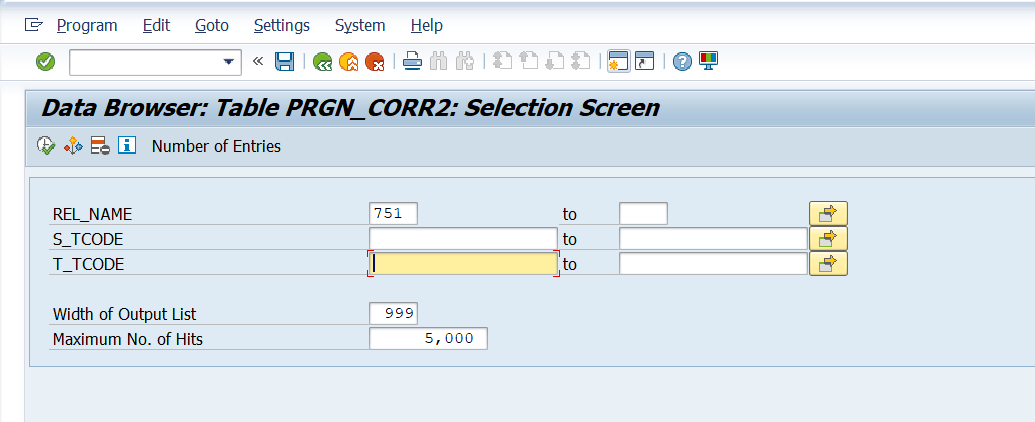Viewport: 1035px width, 422px height.
Task: Click the green Back icon
Action: click(x=322, y=62)
